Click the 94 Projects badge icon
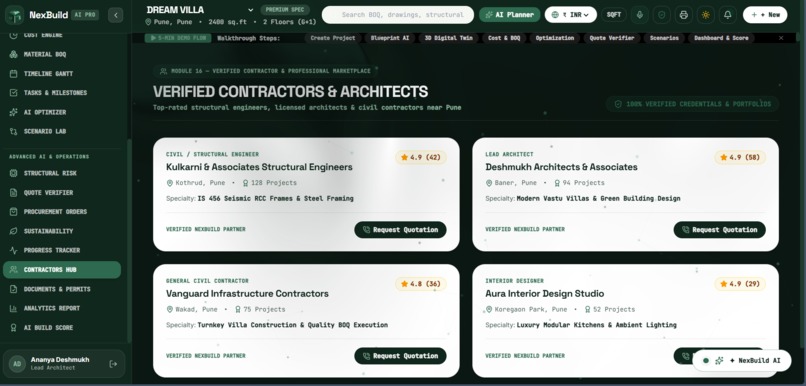 (557, 183)
